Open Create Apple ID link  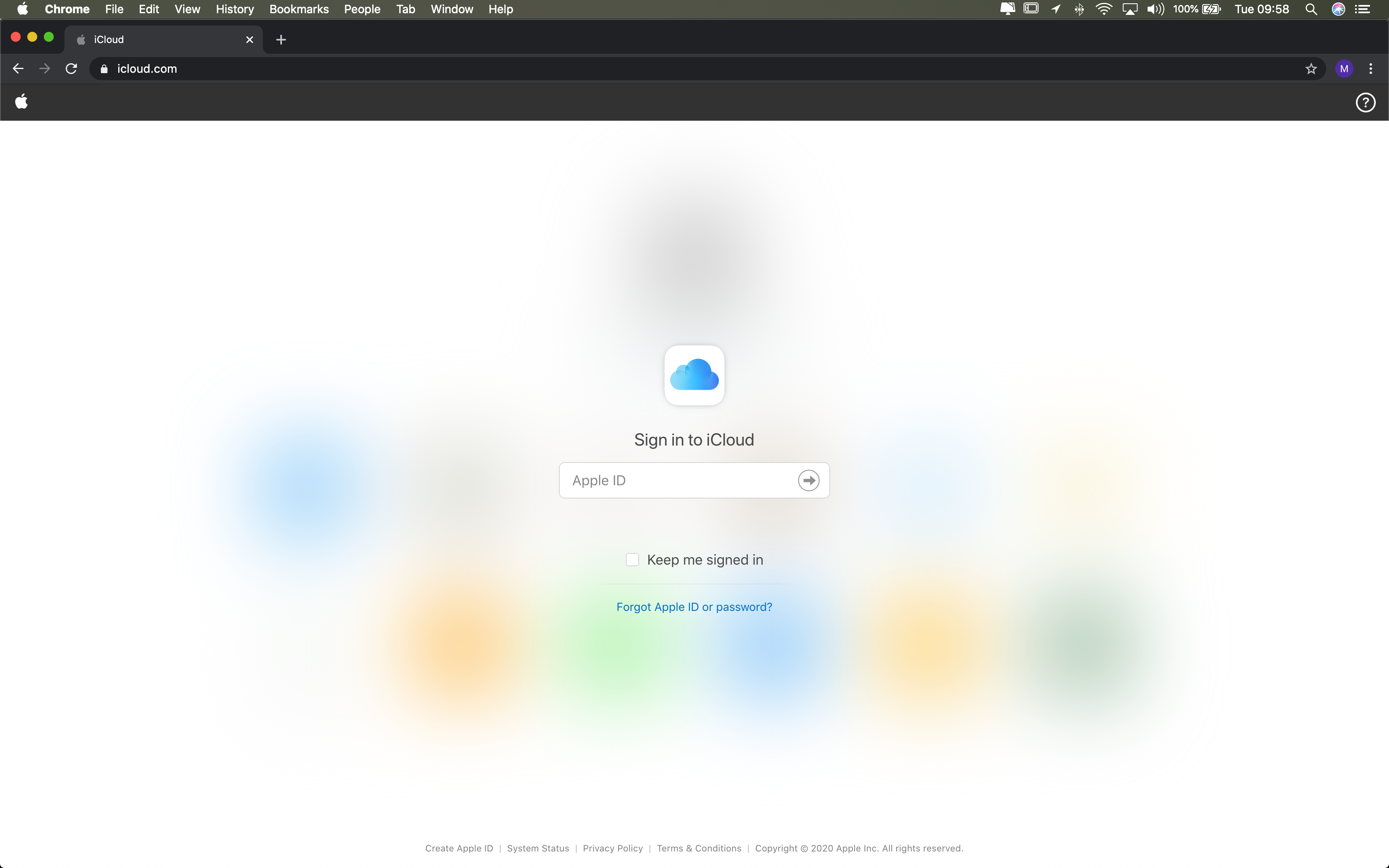click(458, 848)
